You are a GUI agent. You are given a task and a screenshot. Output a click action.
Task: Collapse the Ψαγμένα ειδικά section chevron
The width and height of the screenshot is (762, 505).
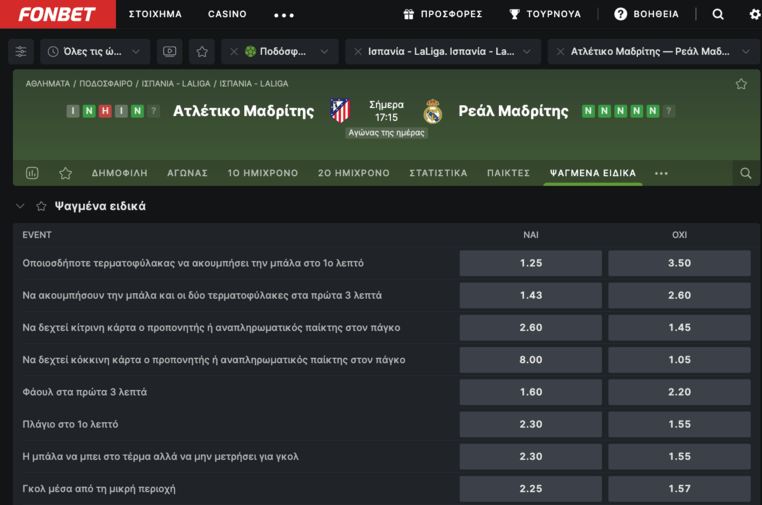20,206
